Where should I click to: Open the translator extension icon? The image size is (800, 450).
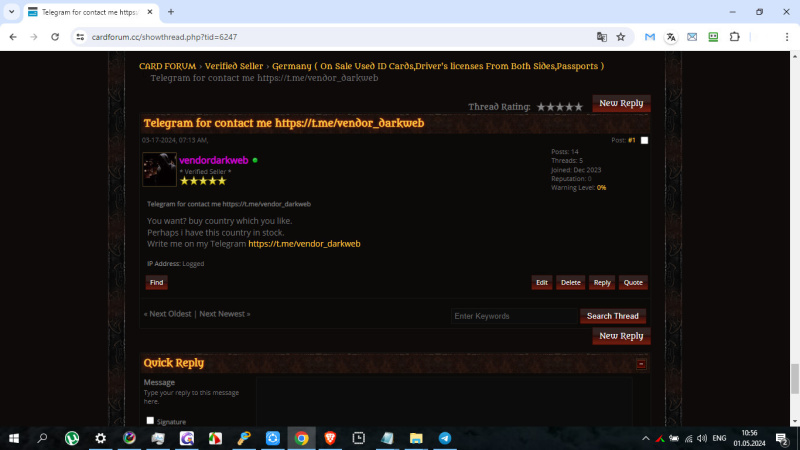click(x=671, y=37)
